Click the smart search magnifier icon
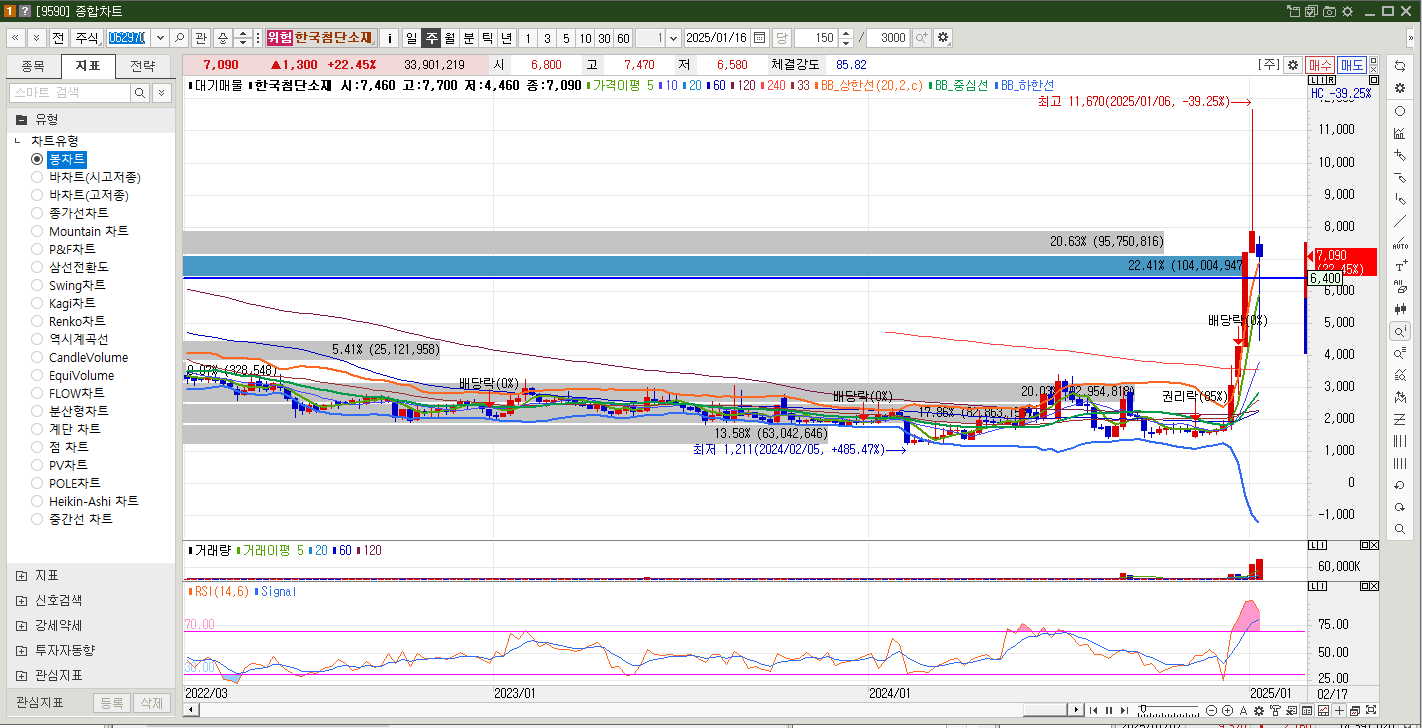The image size is (1422, 728). click(x=141, y=93)
